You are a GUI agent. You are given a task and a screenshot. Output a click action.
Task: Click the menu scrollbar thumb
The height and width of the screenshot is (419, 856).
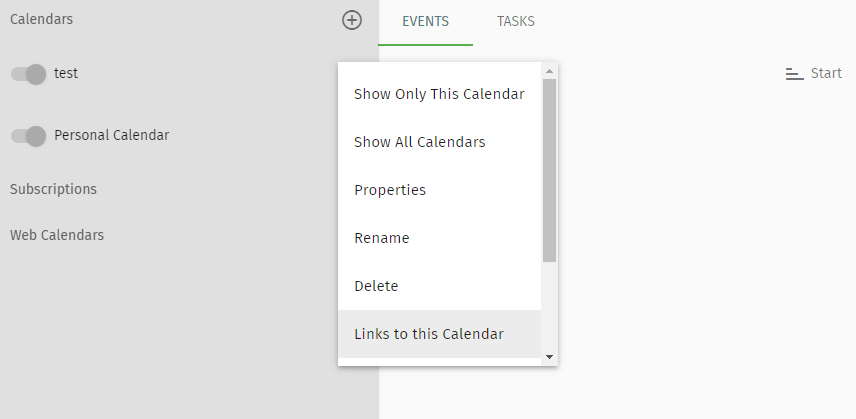[x=549, y=170]
